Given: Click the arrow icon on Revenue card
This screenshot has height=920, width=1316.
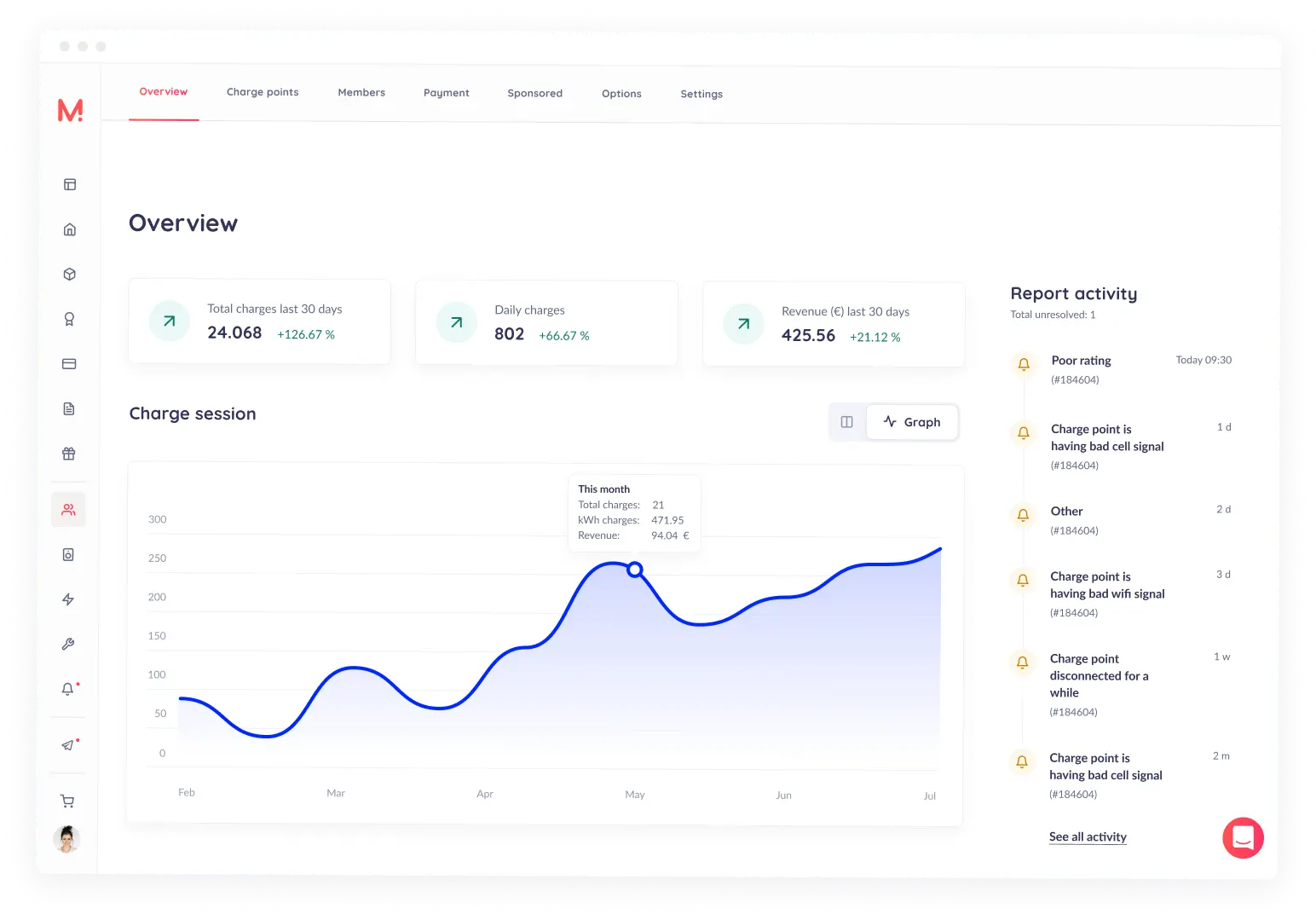Looking at the screenshot, I should [x=744, y=324].
